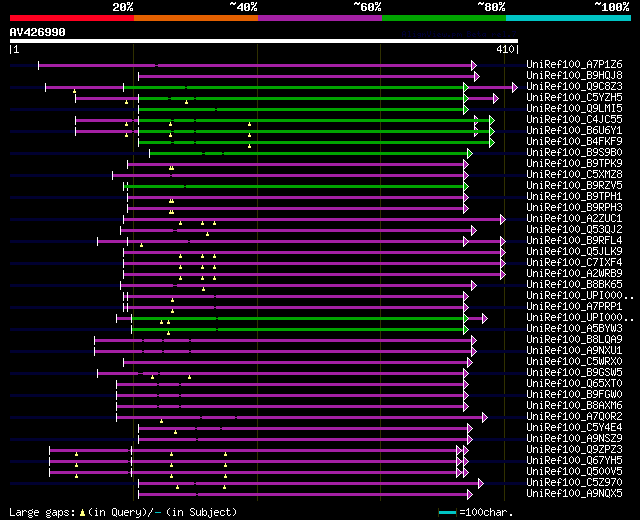Screen dimensions: 640x520
Task: Click the arrowhead ending the UniRef100_A7Q0R2 alignment
Action: [x=485, y=418]
